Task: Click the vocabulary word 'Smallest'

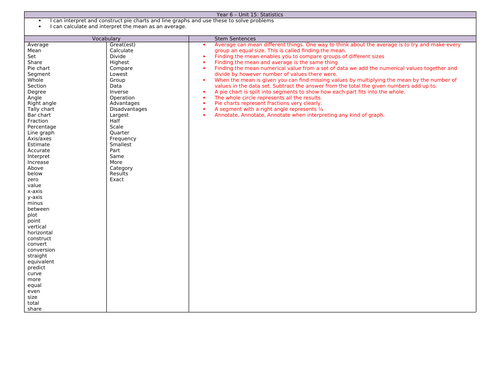Action: coord(121,145)
